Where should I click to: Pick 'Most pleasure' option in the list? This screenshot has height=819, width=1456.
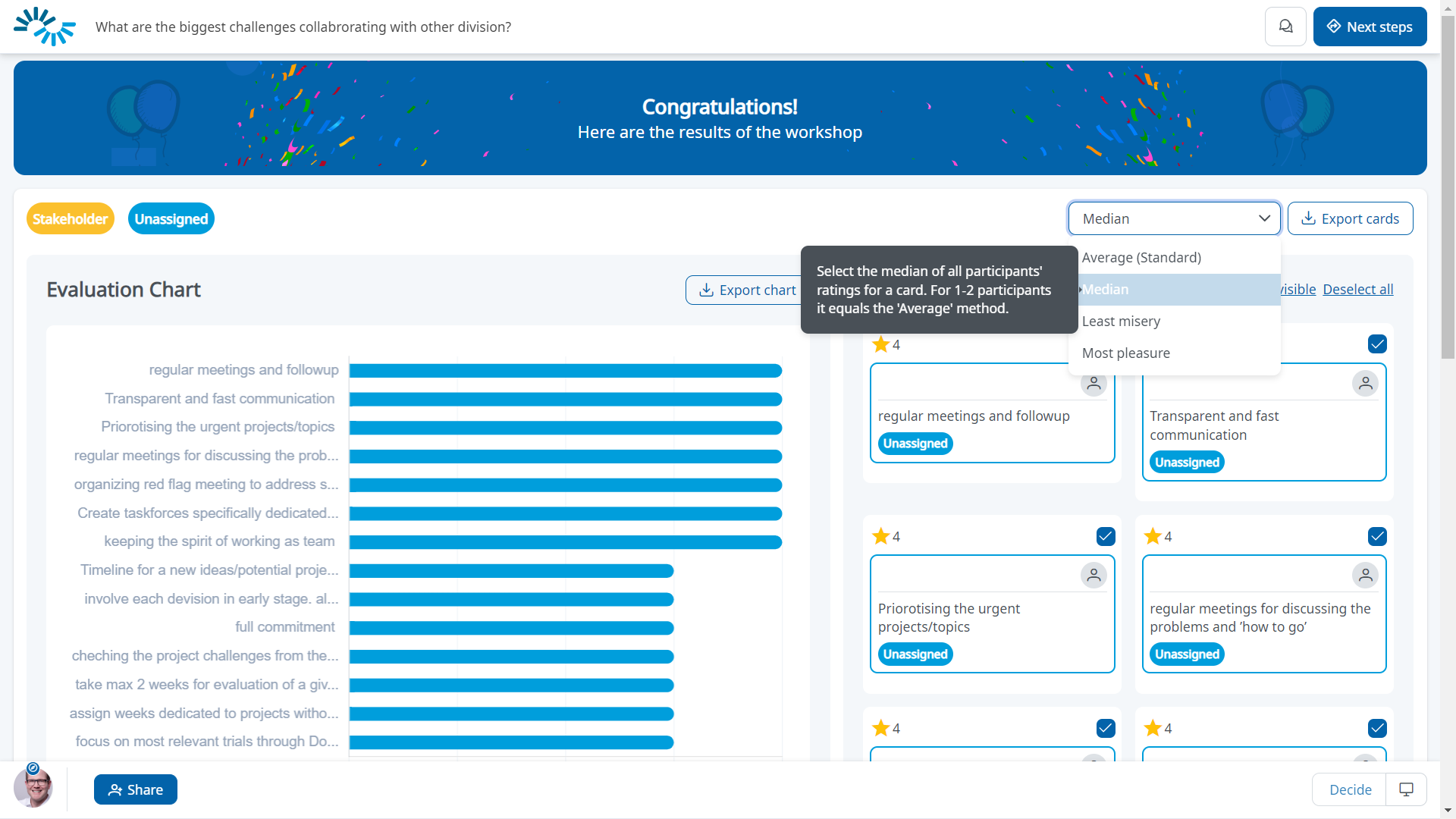click(1125, 353)
